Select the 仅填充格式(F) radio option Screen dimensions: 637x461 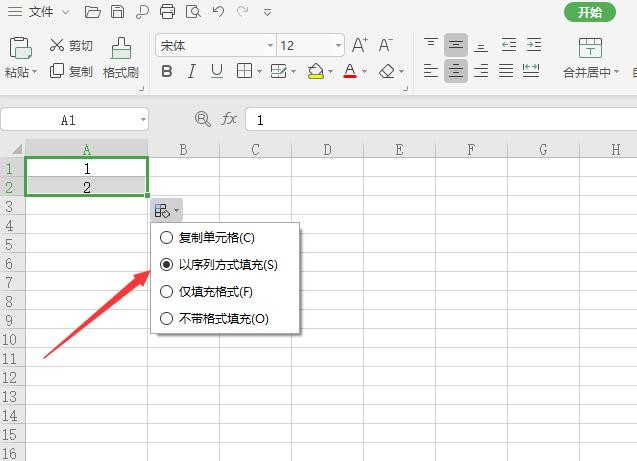[x=166, y=292]
